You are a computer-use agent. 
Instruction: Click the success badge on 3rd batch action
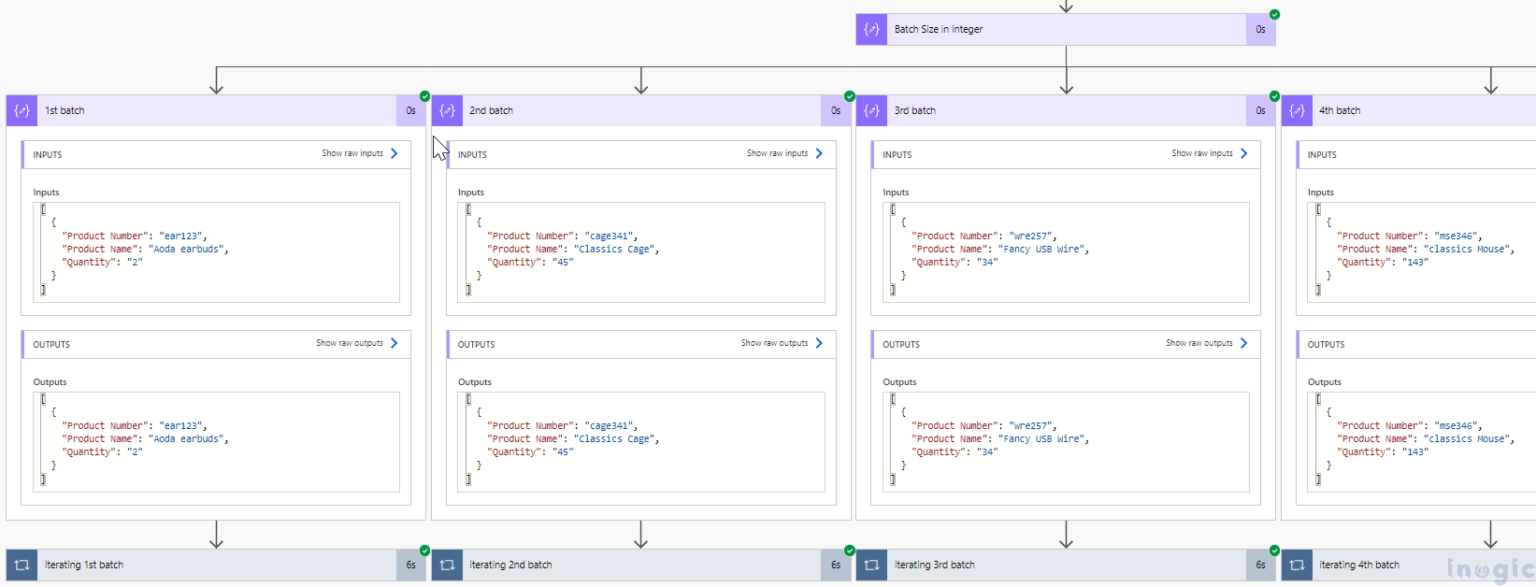pyautogui.click(x=1274, y=96)
